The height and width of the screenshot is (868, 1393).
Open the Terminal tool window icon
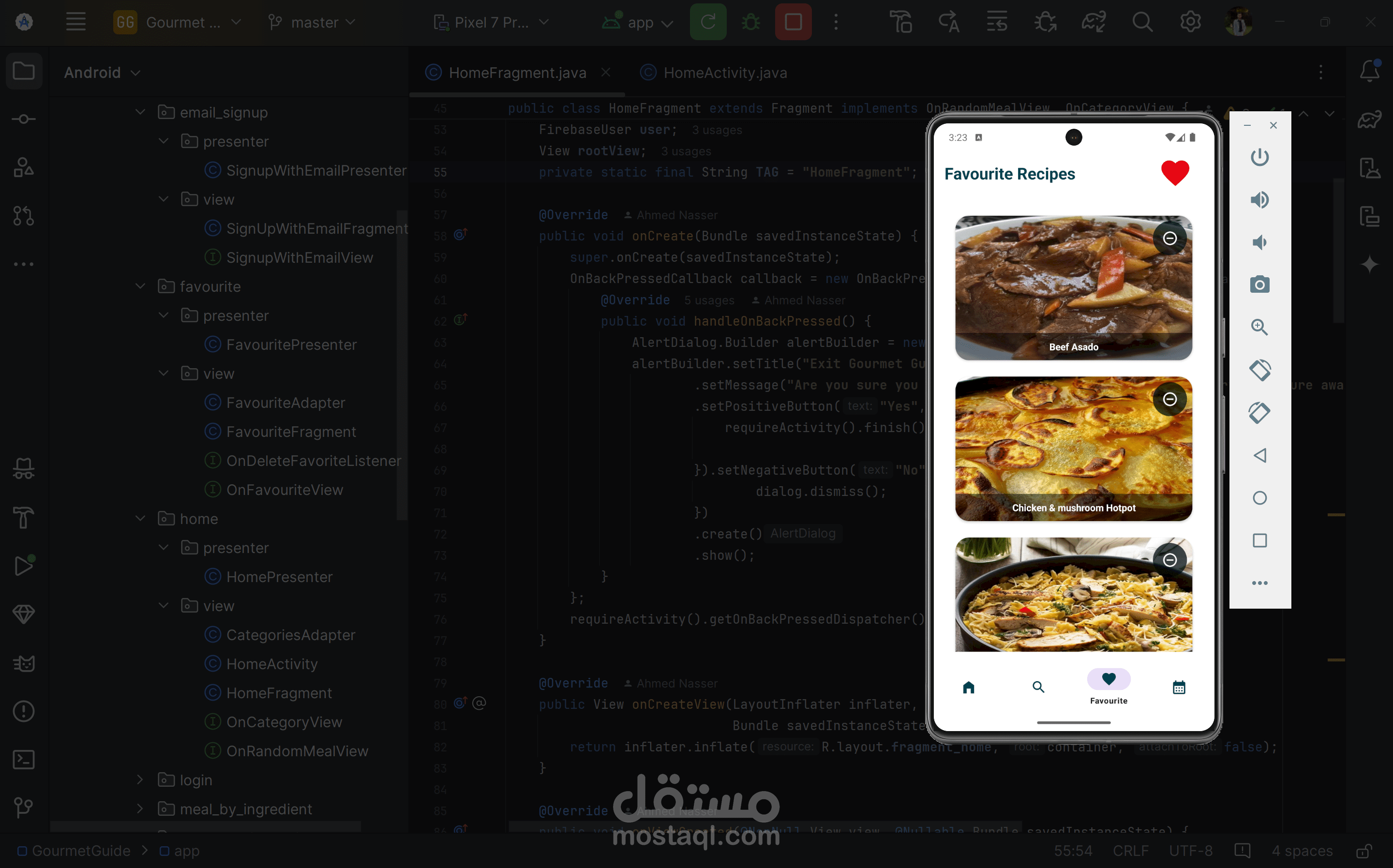24,760
